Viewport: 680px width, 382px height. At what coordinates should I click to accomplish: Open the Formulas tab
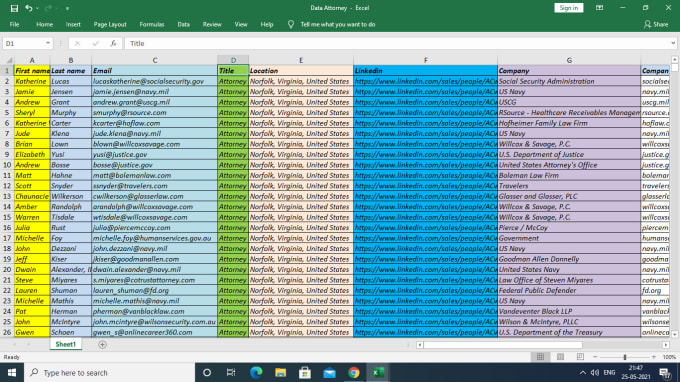click(152, 25)
